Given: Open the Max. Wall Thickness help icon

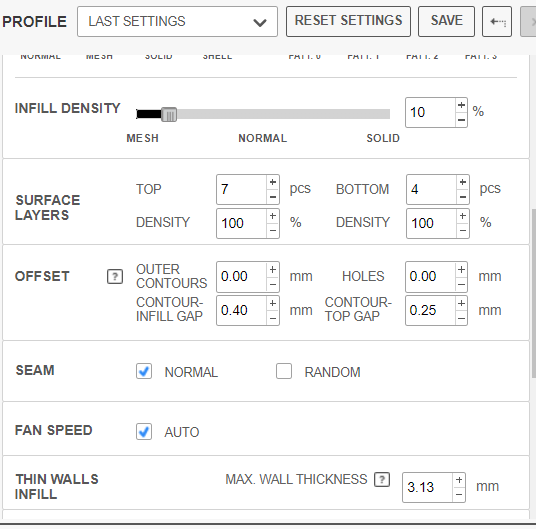Looking at the screenshot, I should tap(382, 479).
